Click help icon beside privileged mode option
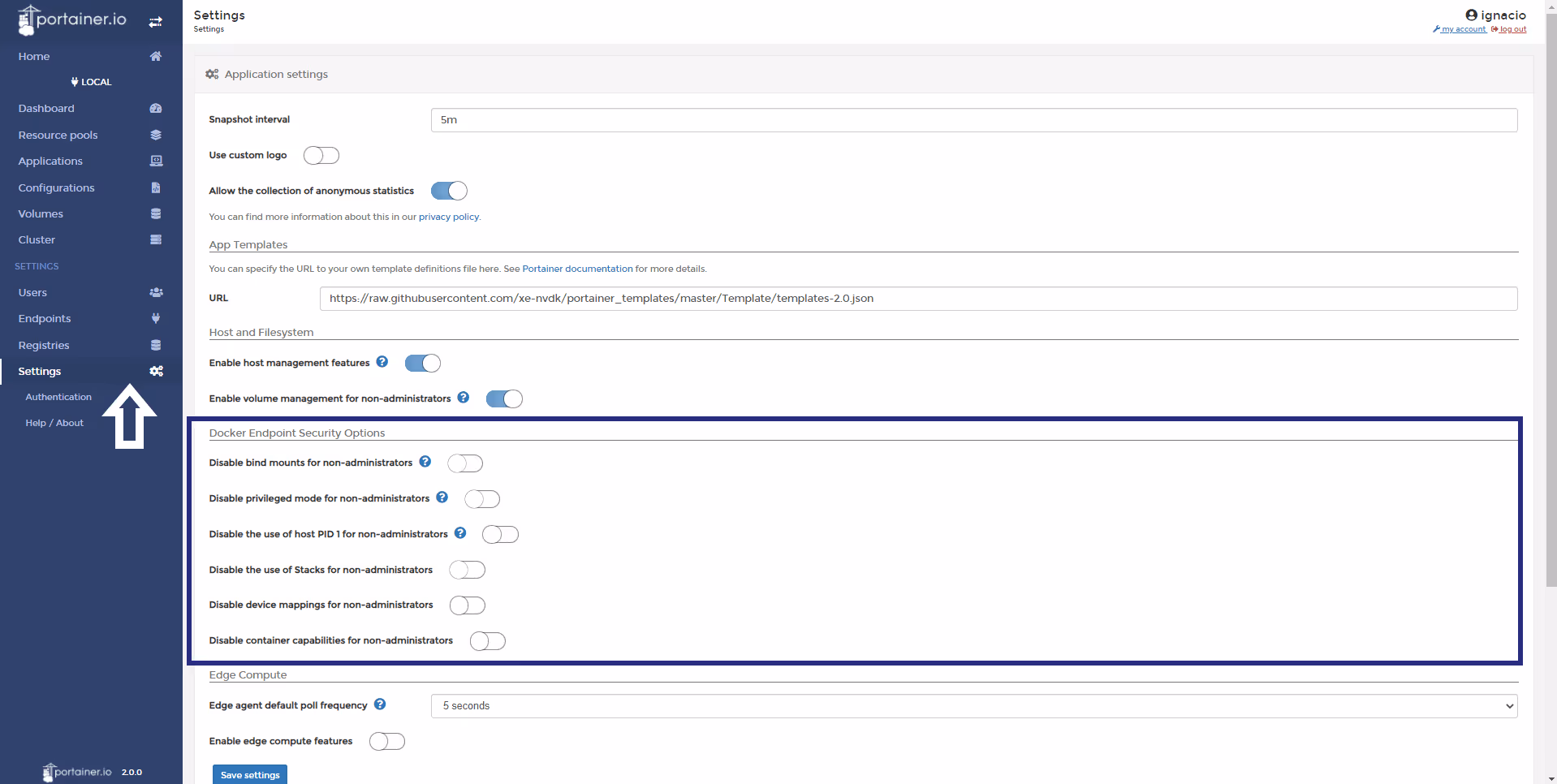This screenshot has width=1557, height=784. tap(442, 498)
